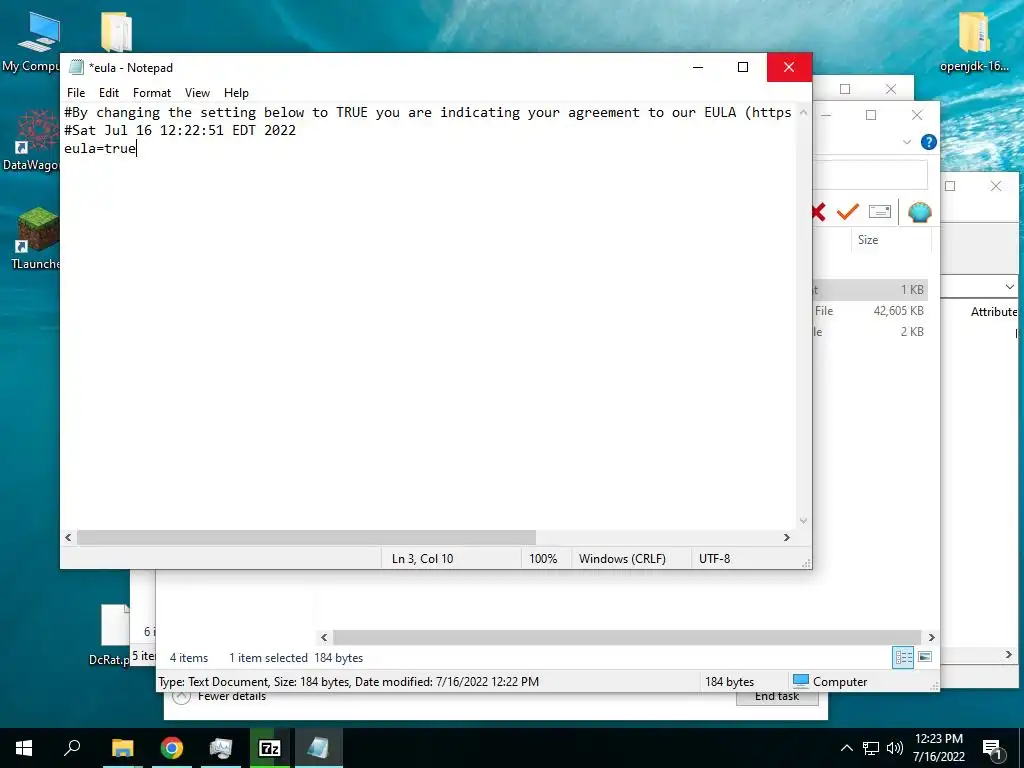The height and width of the screenshot is (768, 1024).
Task: Switch to large icons view layout icon
Action: click(925, 657)
